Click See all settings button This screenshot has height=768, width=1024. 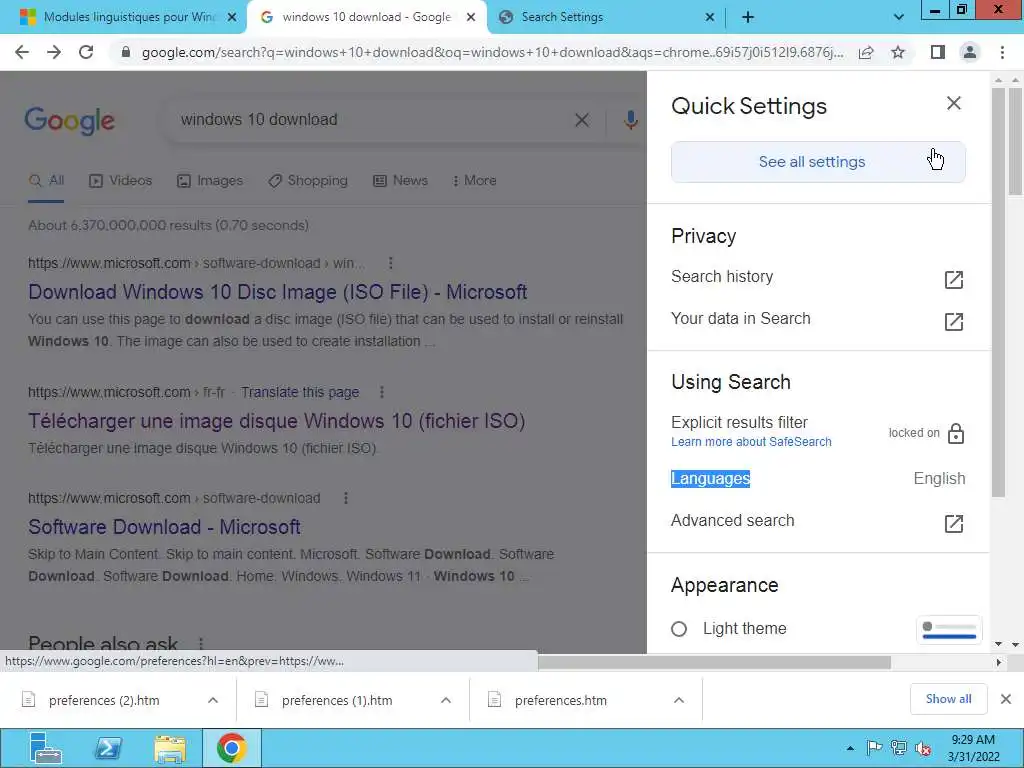coord(818,162)
